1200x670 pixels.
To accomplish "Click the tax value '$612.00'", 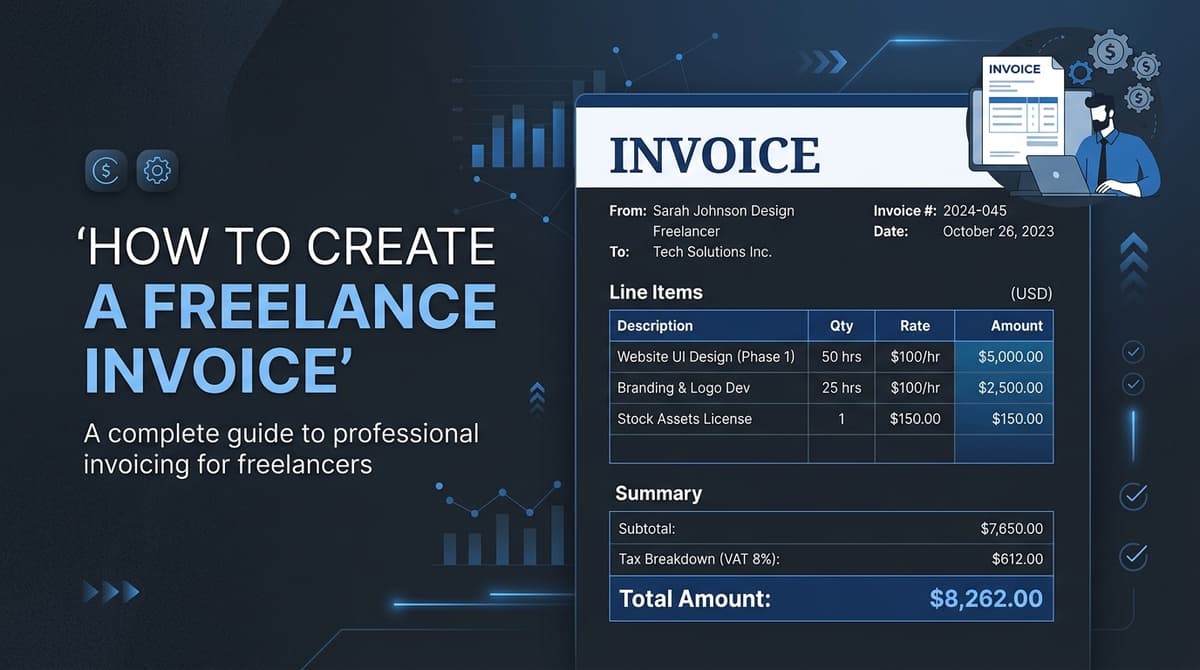I will point(1017,559).
